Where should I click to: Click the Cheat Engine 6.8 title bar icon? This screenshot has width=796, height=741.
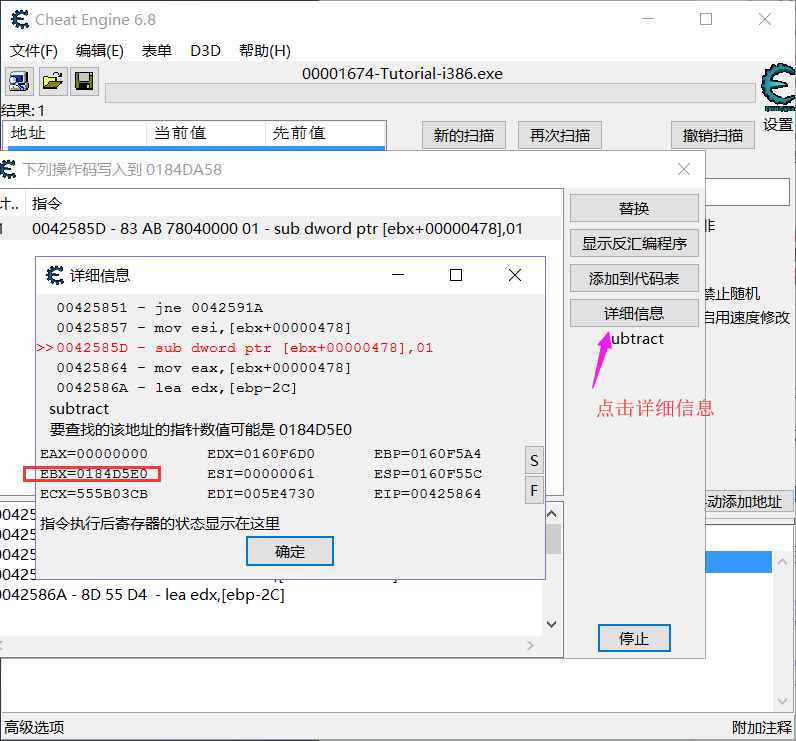click(x=18, y=19)
